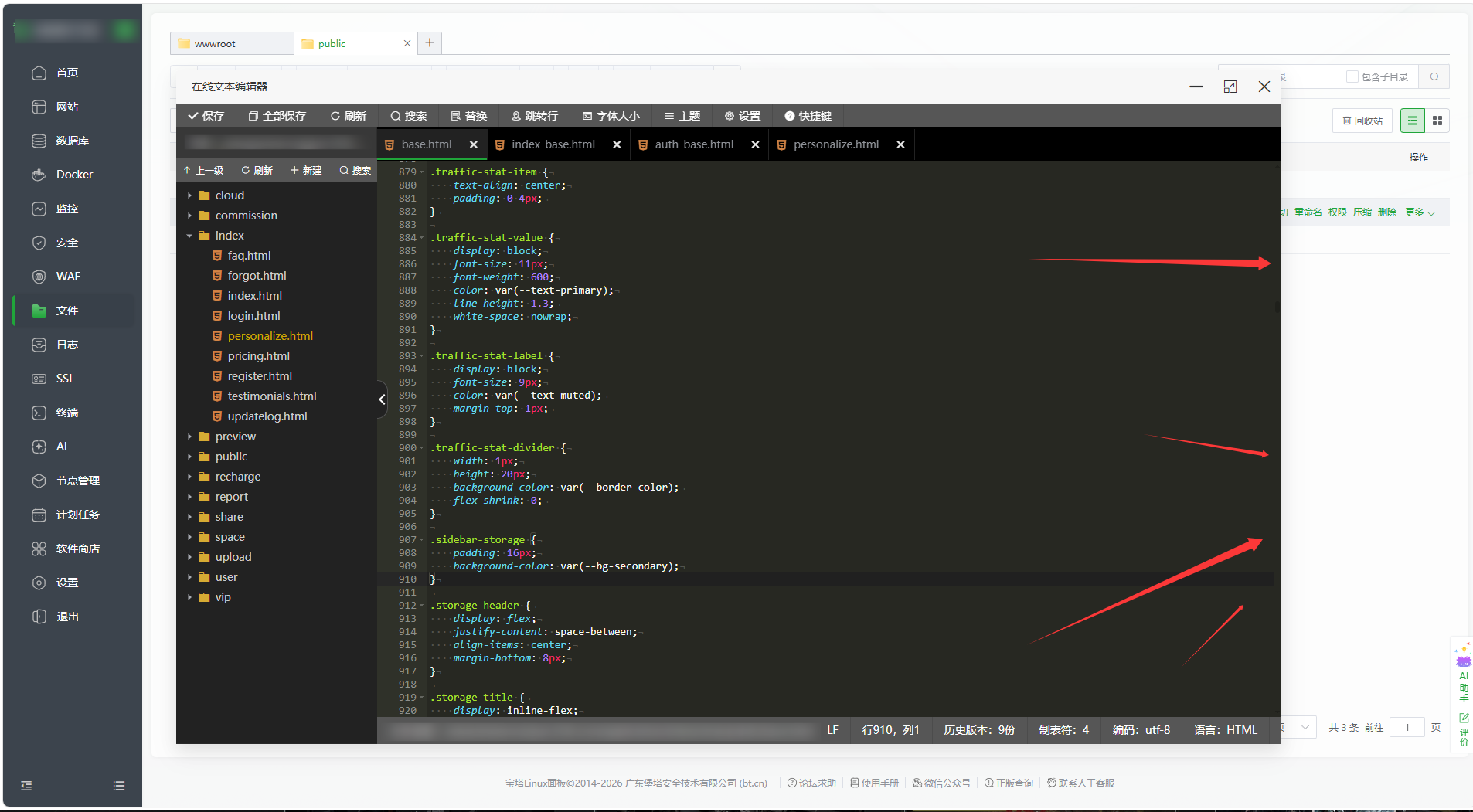The image size is (1473, 812).
Task: Switch to the base.html tab
Action: coord(426,144)
